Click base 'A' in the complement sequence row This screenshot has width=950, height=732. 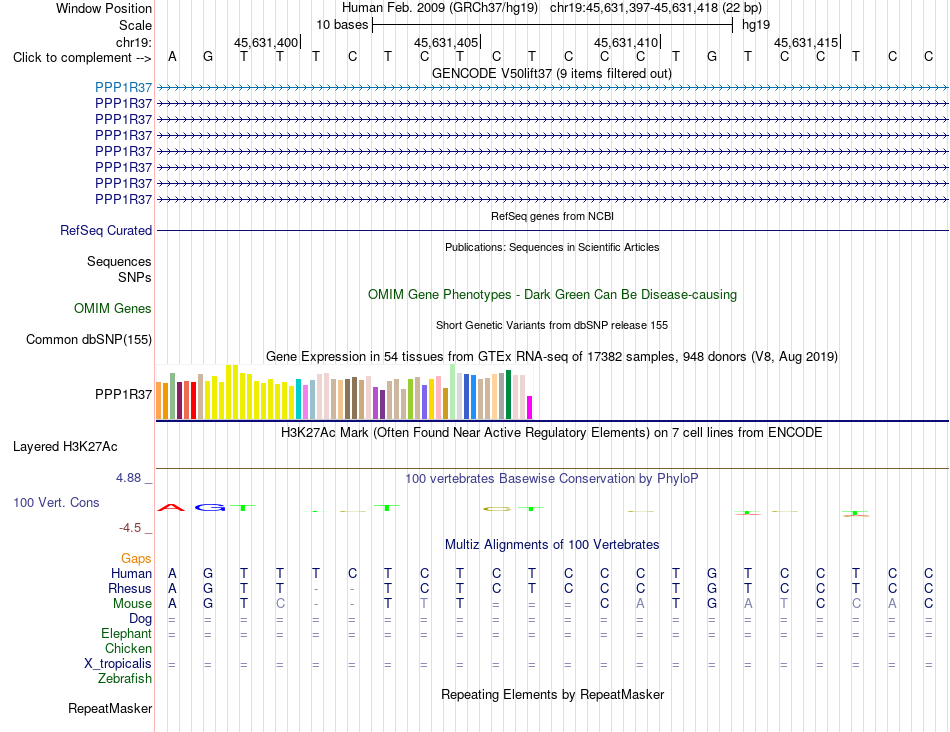tap(172, 57)
